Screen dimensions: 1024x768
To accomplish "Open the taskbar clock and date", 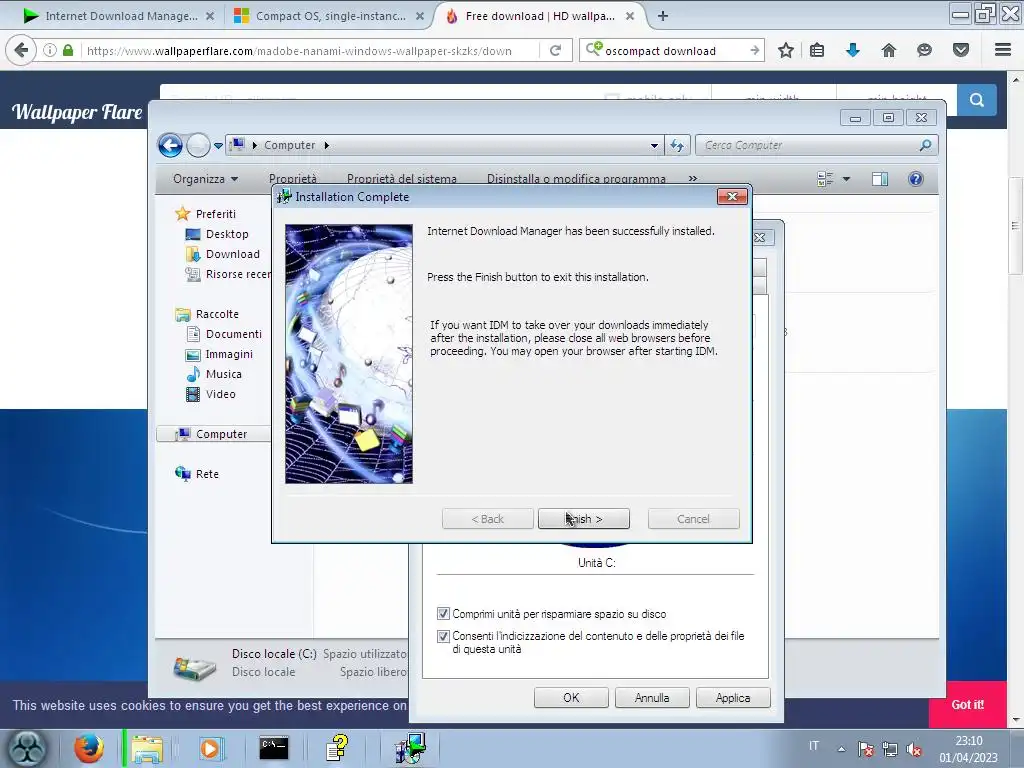I will click(x=968, y=749).
